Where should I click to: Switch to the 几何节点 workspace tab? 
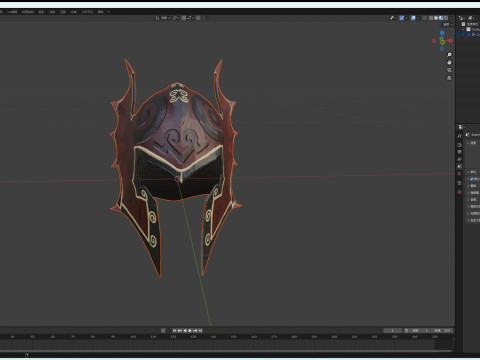point(87,12)
